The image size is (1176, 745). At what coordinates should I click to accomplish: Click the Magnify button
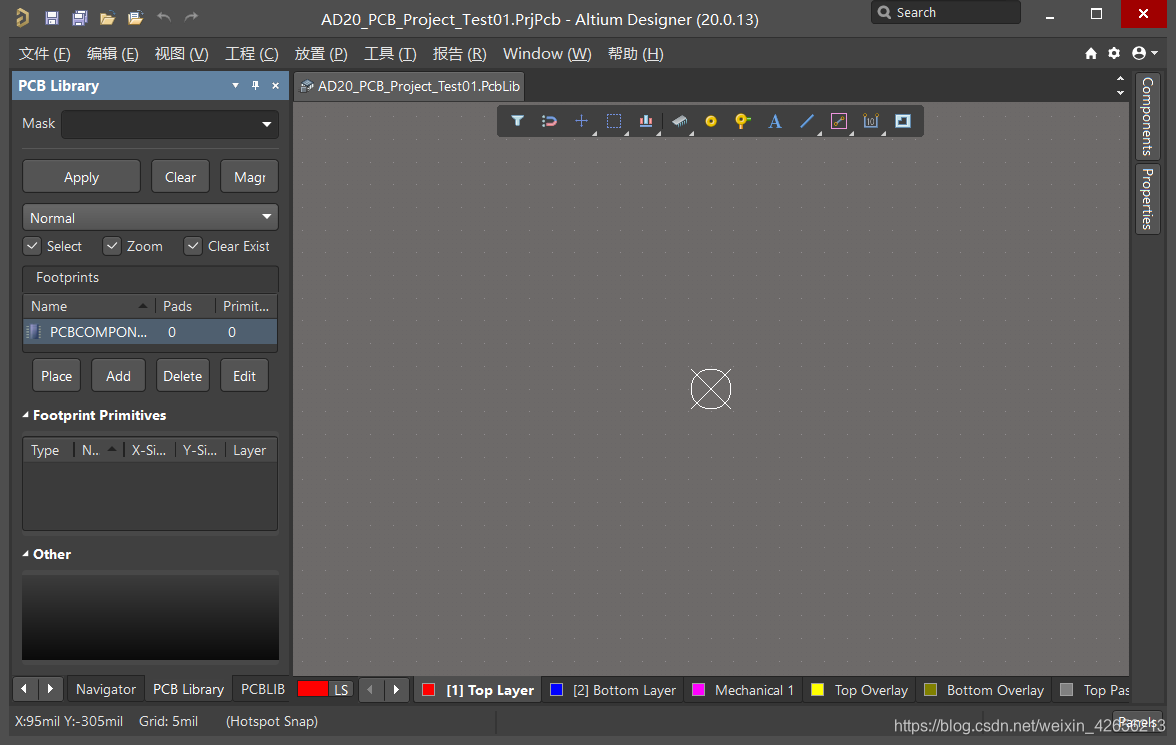250,177
